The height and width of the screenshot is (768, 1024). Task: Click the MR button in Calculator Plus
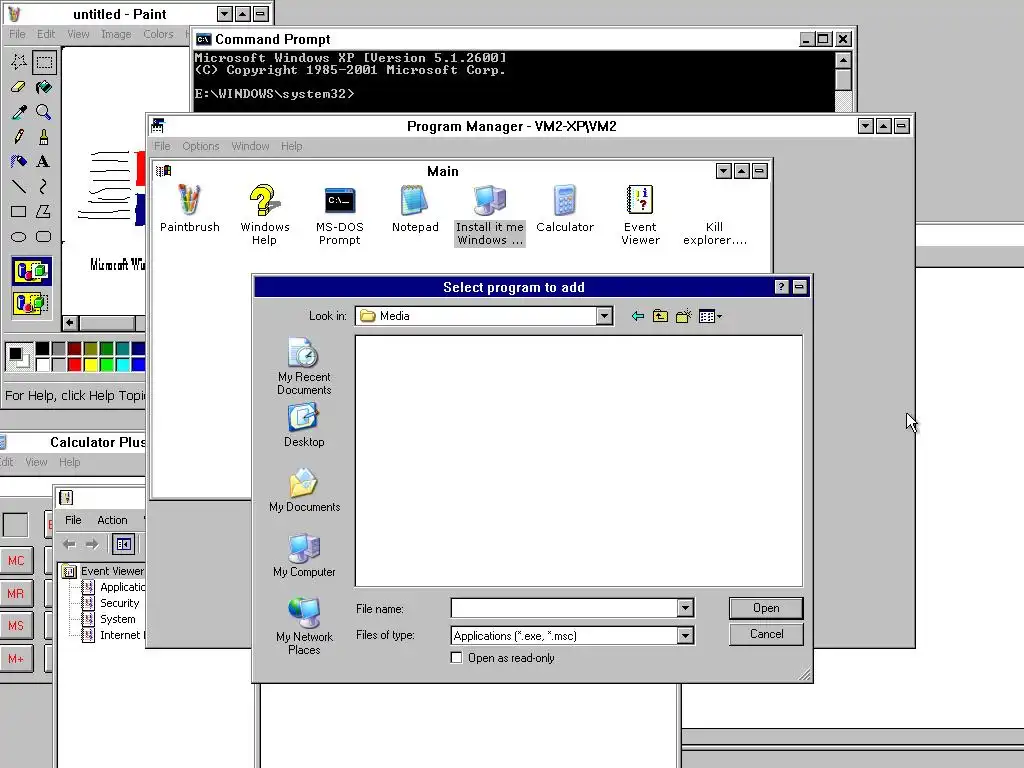click(x=16, y=593)
